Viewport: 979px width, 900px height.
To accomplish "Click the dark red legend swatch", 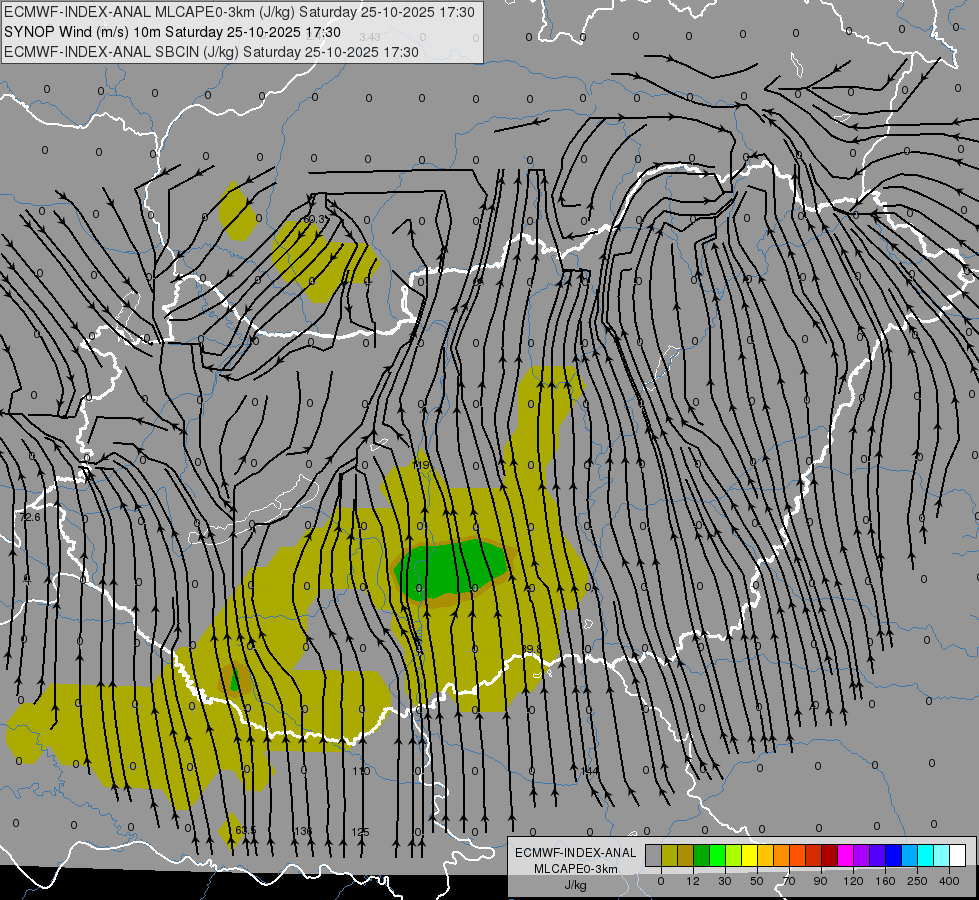I will tap(829, 855).
